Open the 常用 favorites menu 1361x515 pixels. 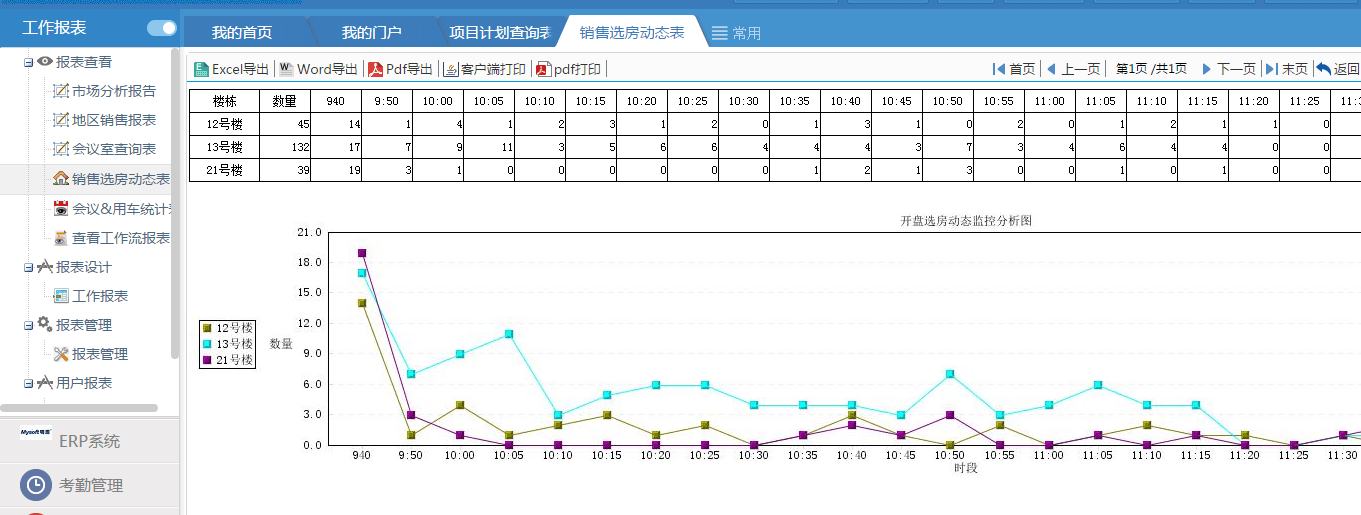[736, 33]
